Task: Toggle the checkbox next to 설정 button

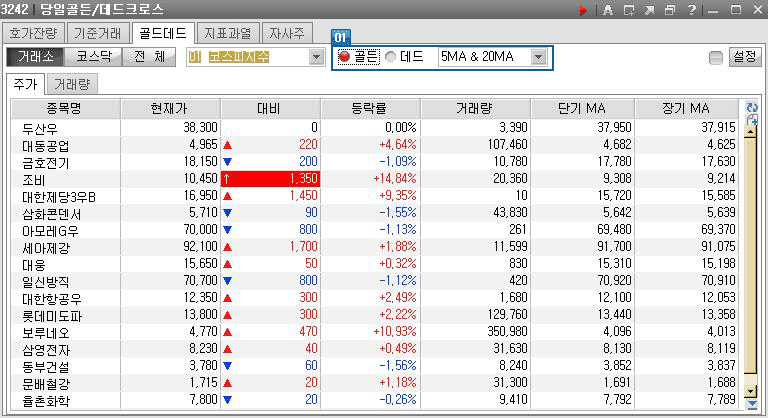Action: coord(715,58)
